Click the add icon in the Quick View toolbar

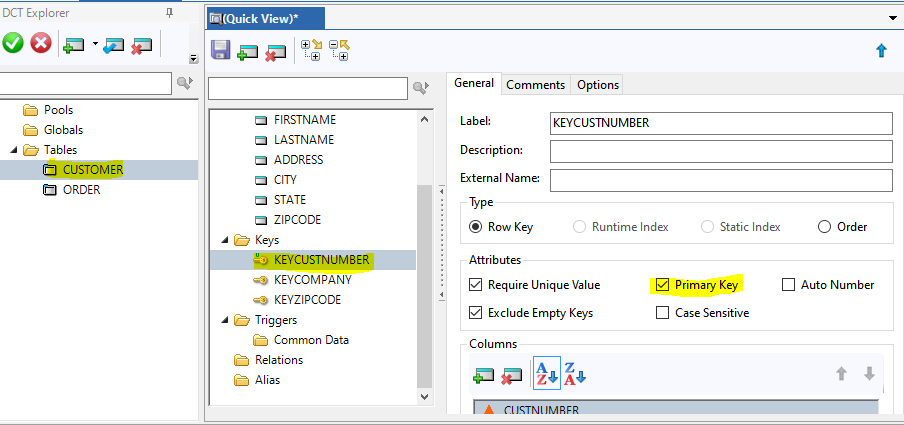pyautogui.click(x=248, y=51)
